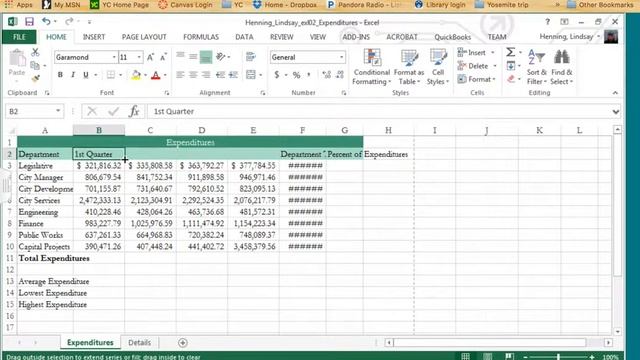Switch to the REVIEW tab
The width and height of the screenshot is (640, 360).
click(282, 37)
